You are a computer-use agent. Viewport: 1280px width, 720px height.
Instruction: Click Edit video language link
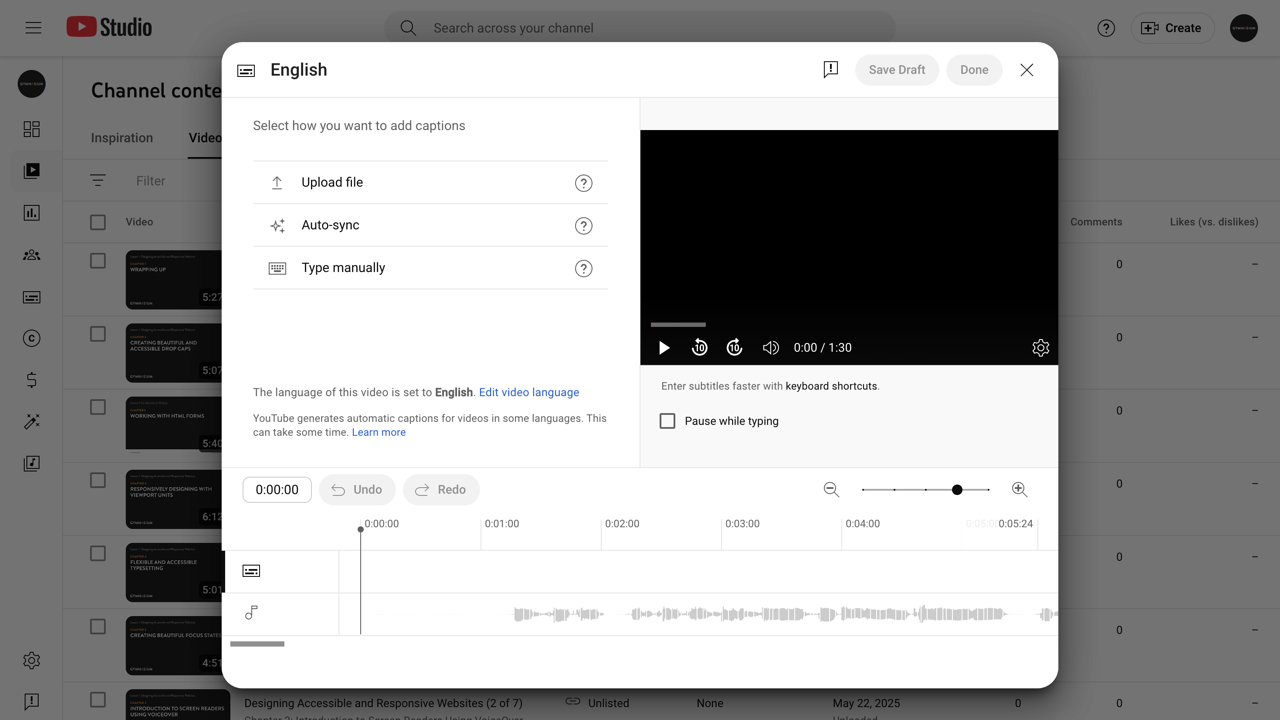point(529,393)
